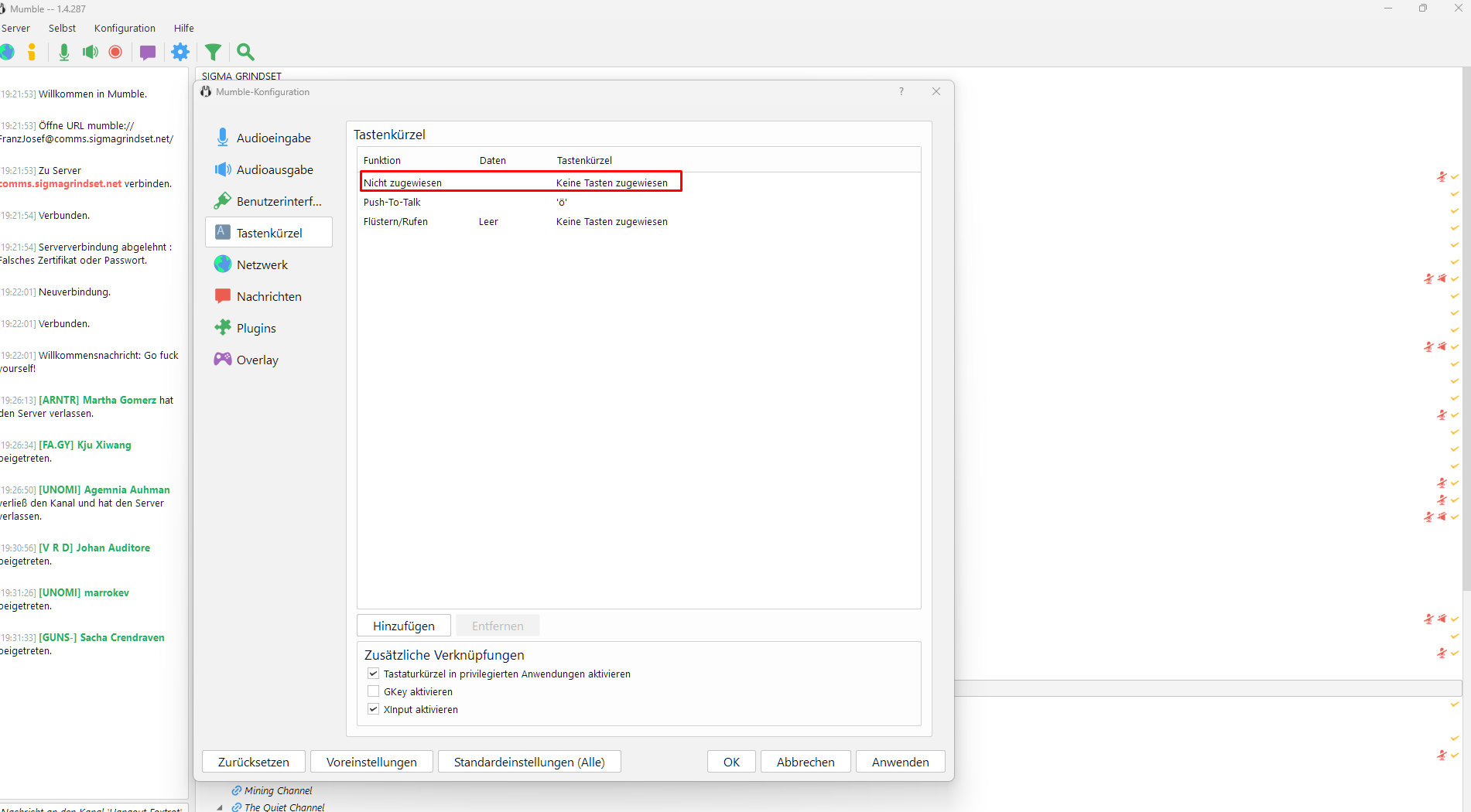Screen dimensions: 1471x812
Task: Click the purple comment bubble icon
Action: (148, 52)
